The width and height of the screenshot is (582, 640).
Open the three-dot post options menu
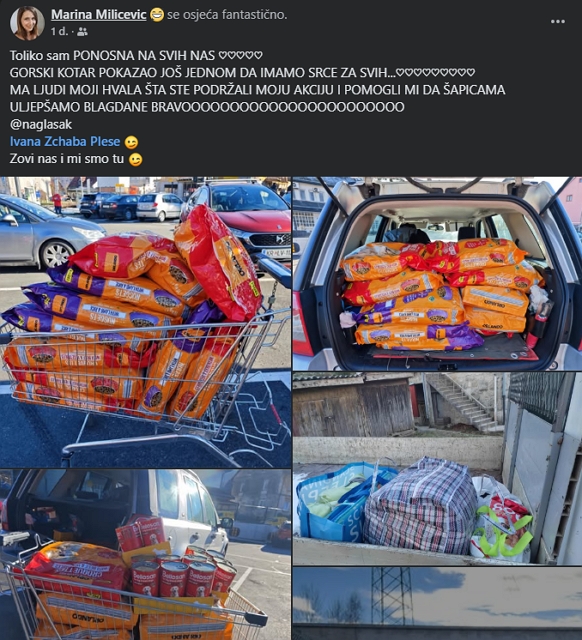point(558,21)
